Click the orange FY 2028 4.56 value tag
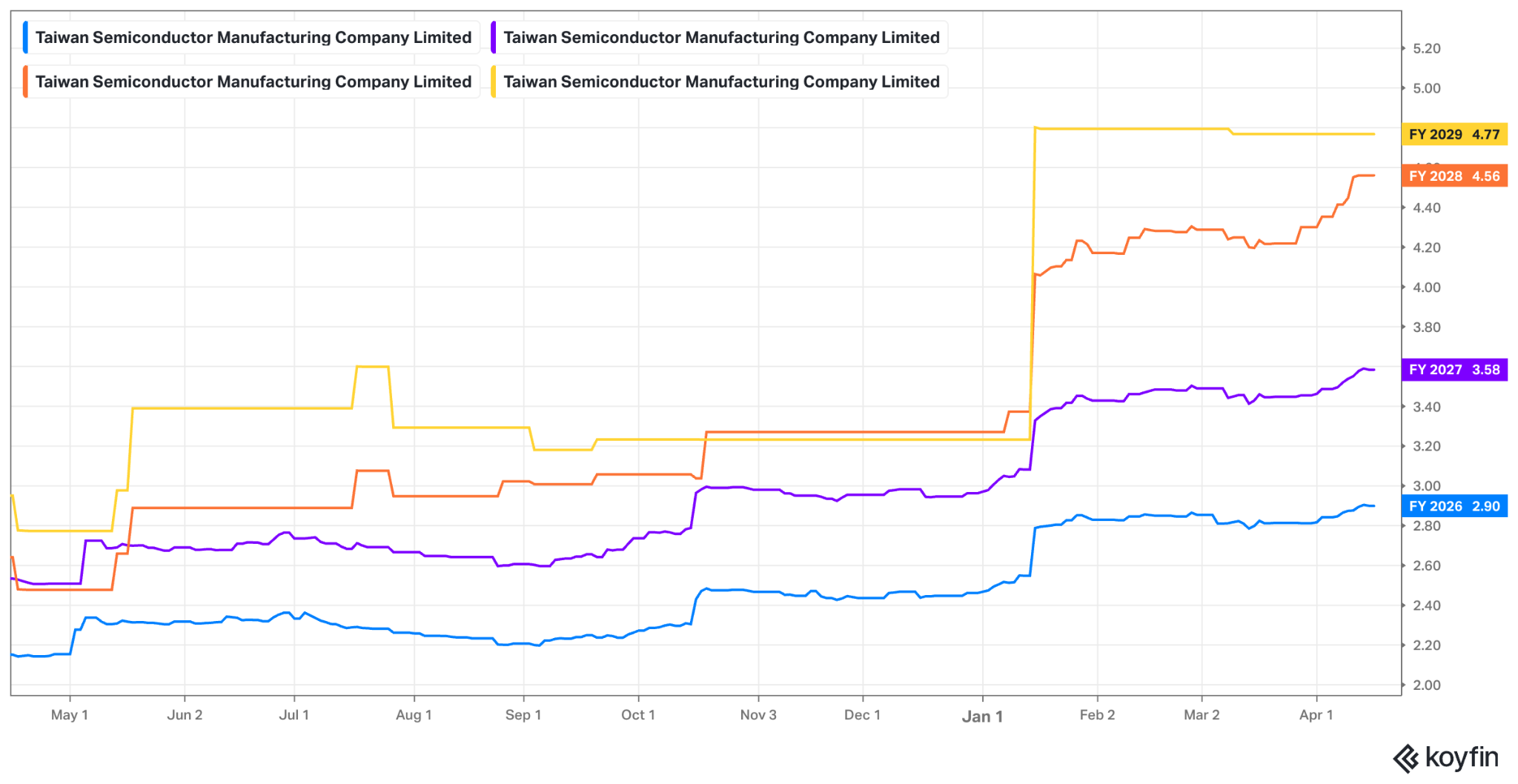 [x=1454, y=176]
